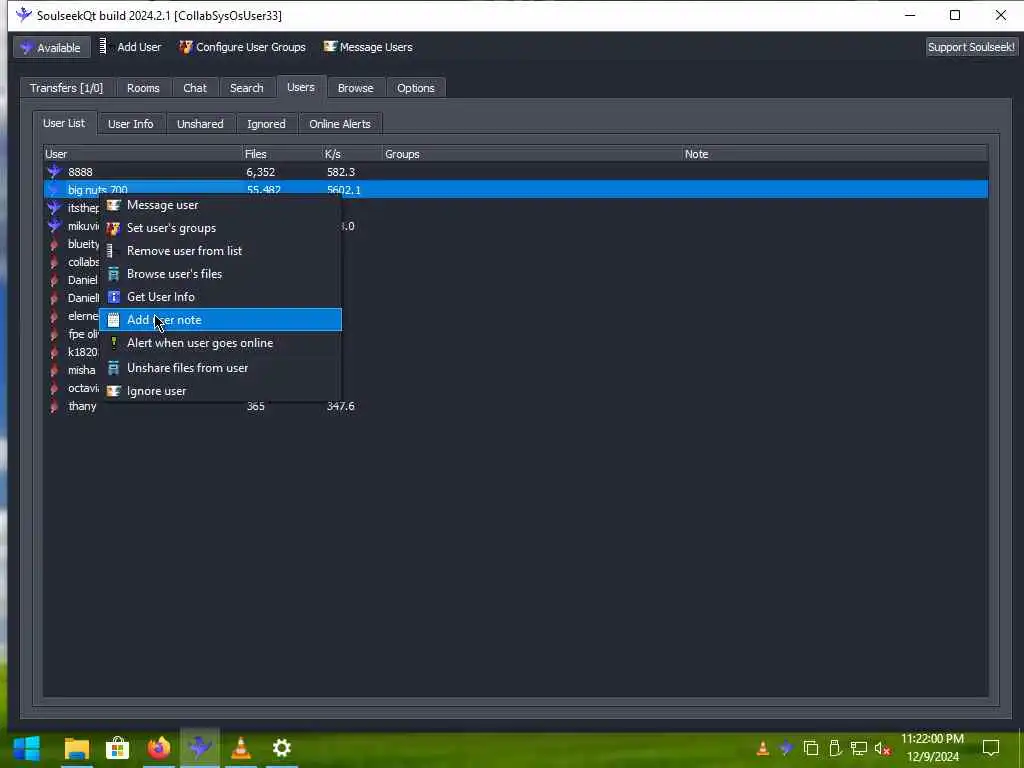Open VLC from the taskbar
The width and height of the screenshot is (1024, 768).
coord(241,748)
